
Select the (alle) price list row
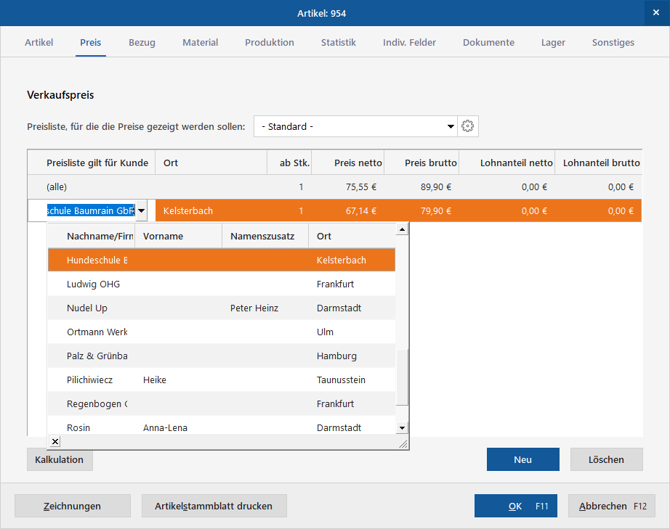click(x=335, y=187)
